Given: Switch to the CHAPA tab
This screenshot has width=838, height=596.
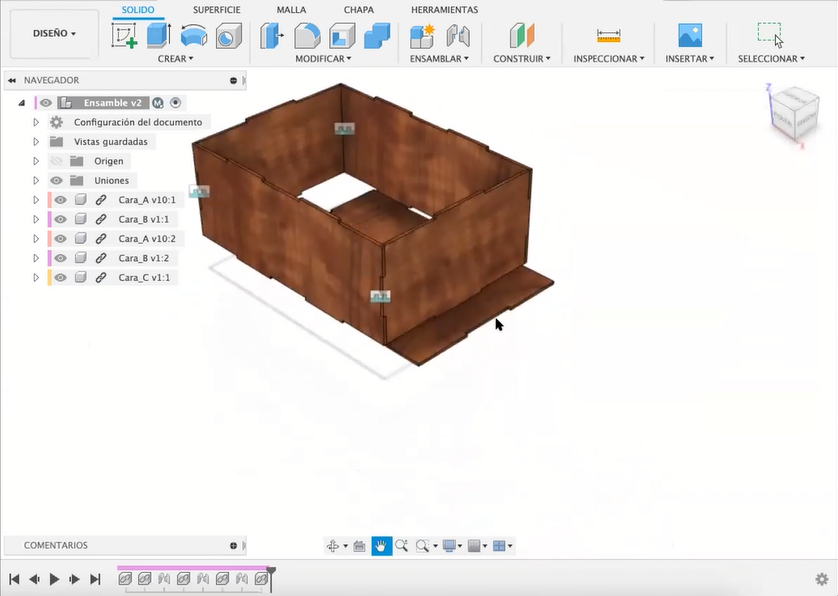Looking at the screenshot, I should 359,10.
